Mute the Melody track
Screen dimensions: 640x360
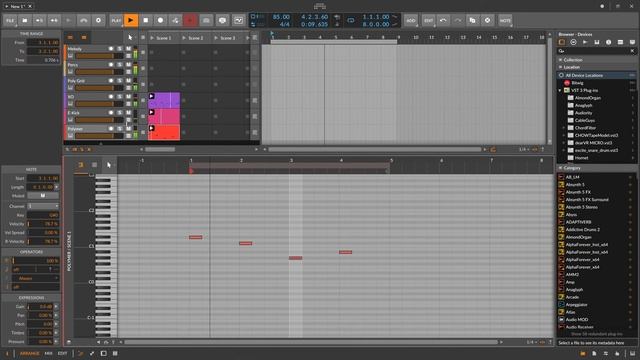(128, 49)
